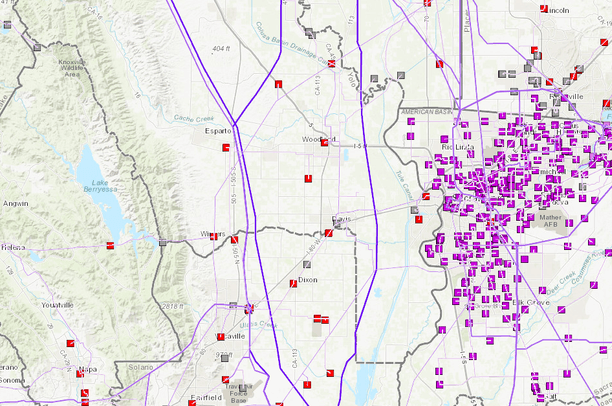The image size is (612, 406).
Task: Select the red marker on N-505 by Winters
Action: [234, 240]
